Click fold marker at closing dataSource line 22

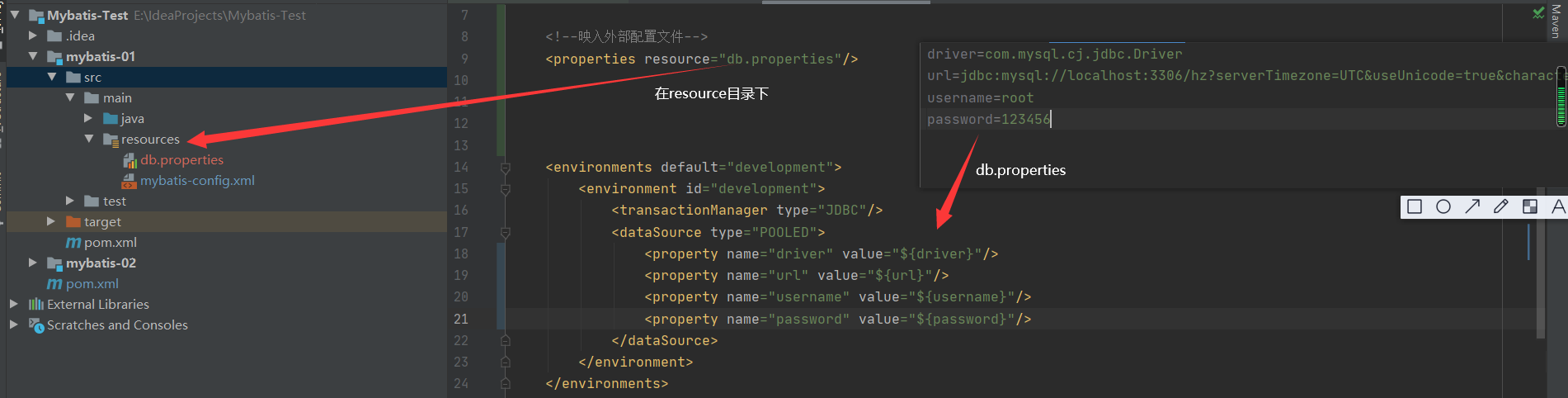coord(506,340)
